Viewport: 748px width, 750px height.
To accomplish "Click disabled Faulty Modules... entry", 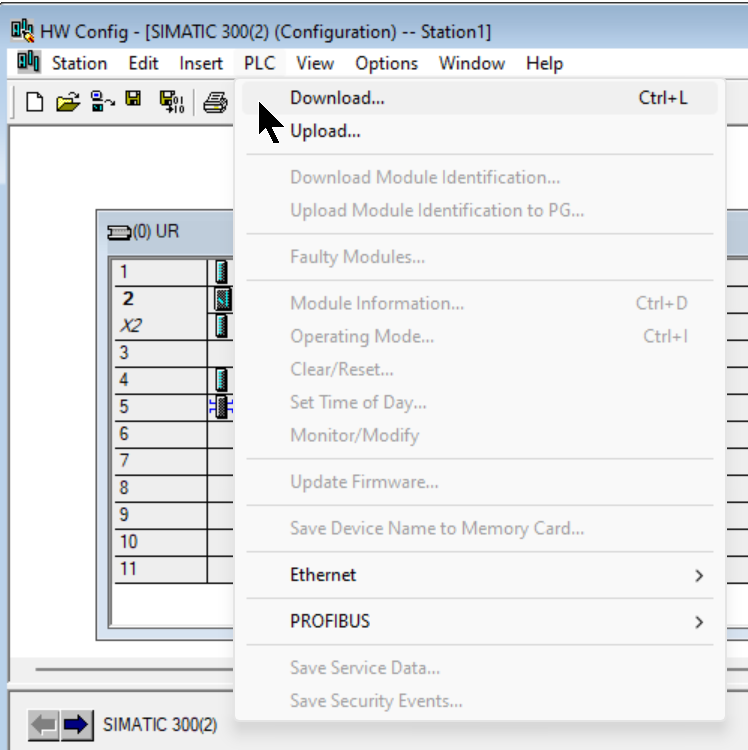I will pos(480,257).
